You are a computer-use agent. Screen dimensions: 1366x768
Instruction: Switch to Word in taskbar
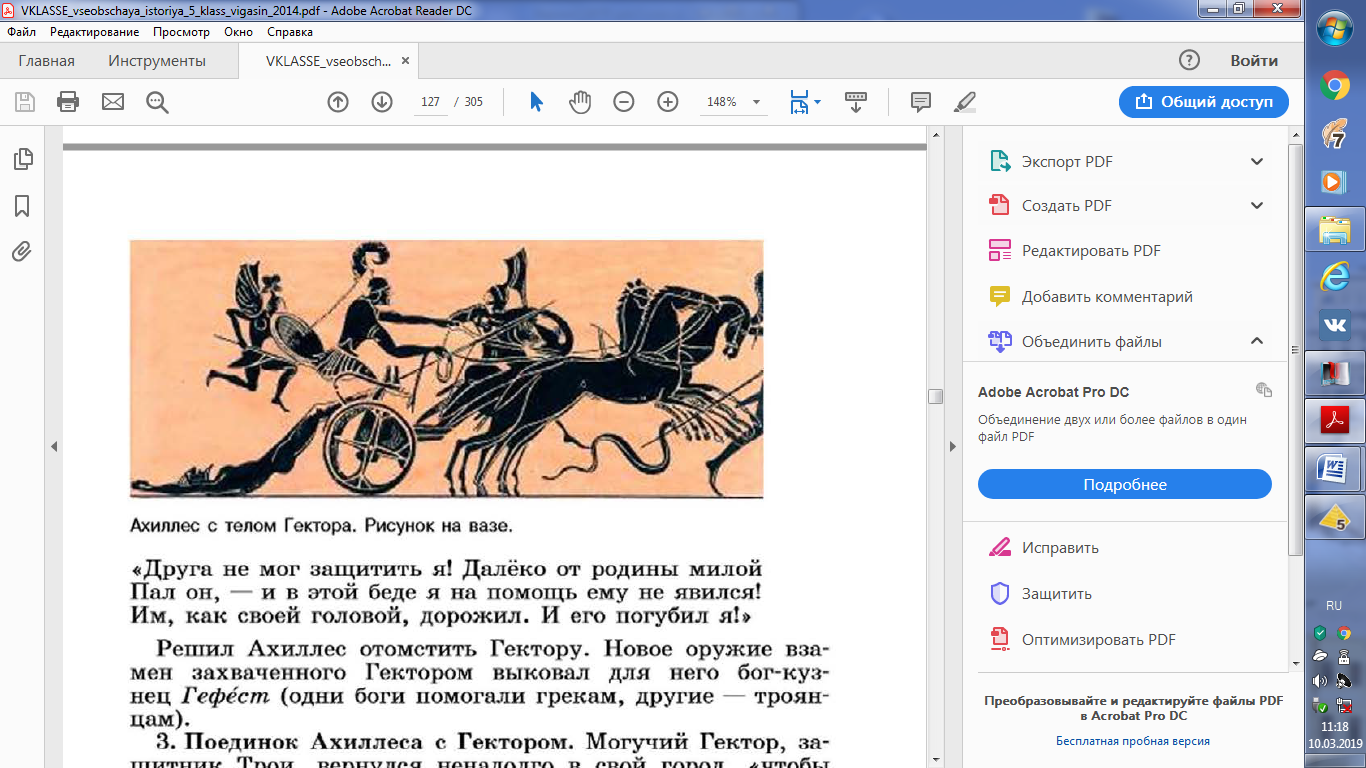pos(1334,469)
